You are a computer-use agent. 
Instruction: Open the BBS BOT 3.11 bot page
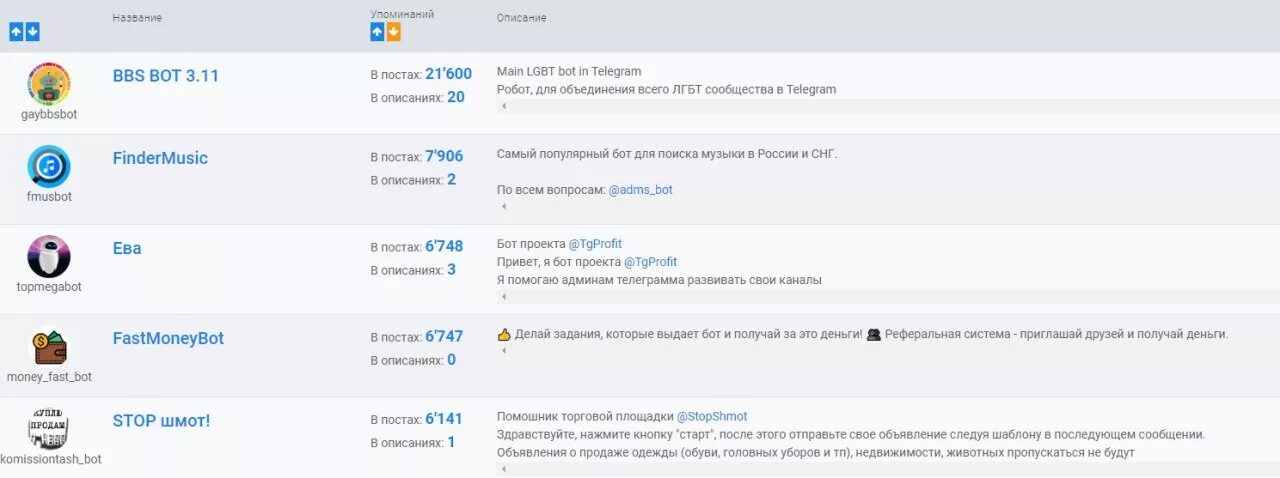[x=166, y=76]
